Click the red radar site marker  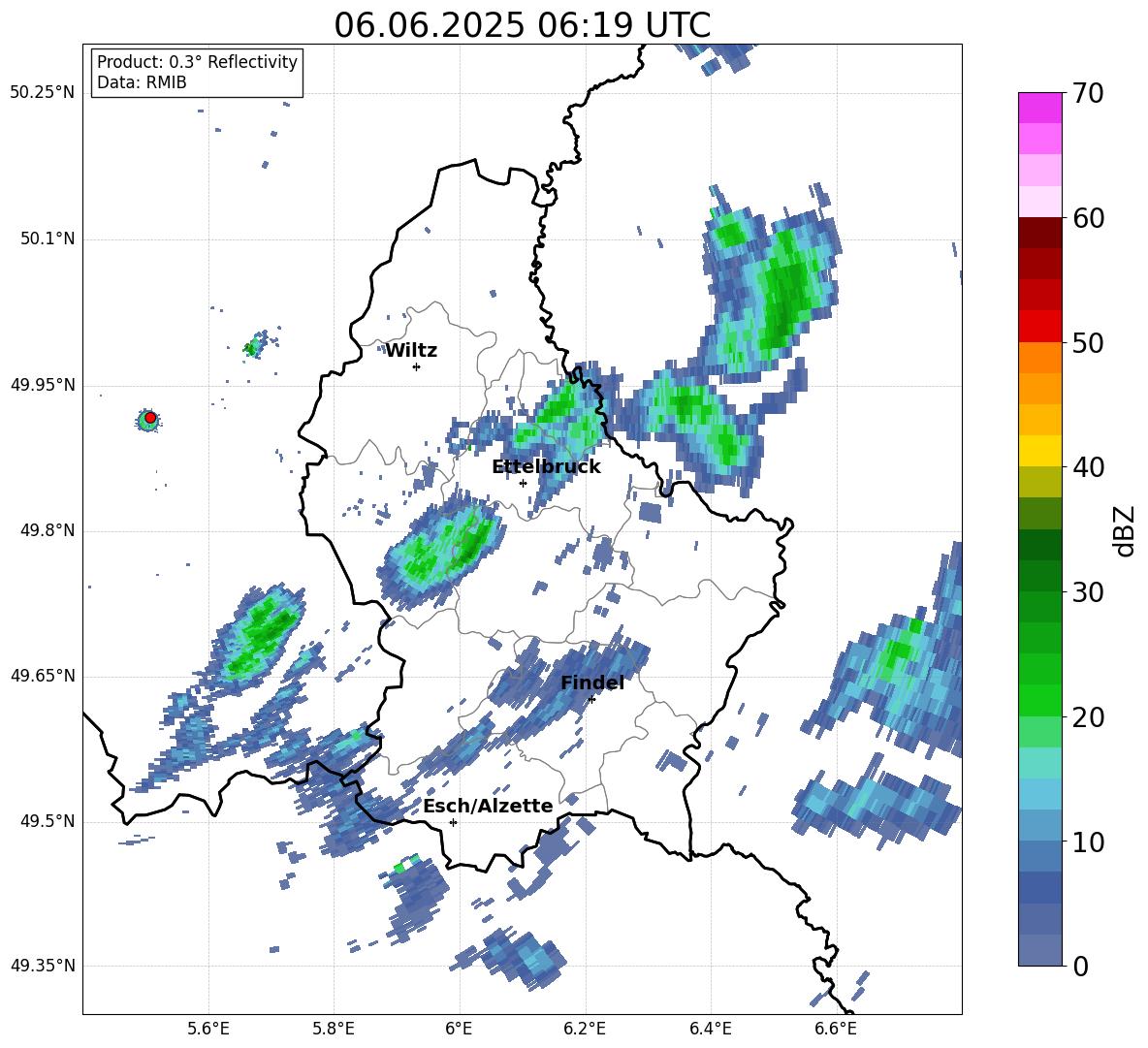pyautogui.click(x=150, y=417)
